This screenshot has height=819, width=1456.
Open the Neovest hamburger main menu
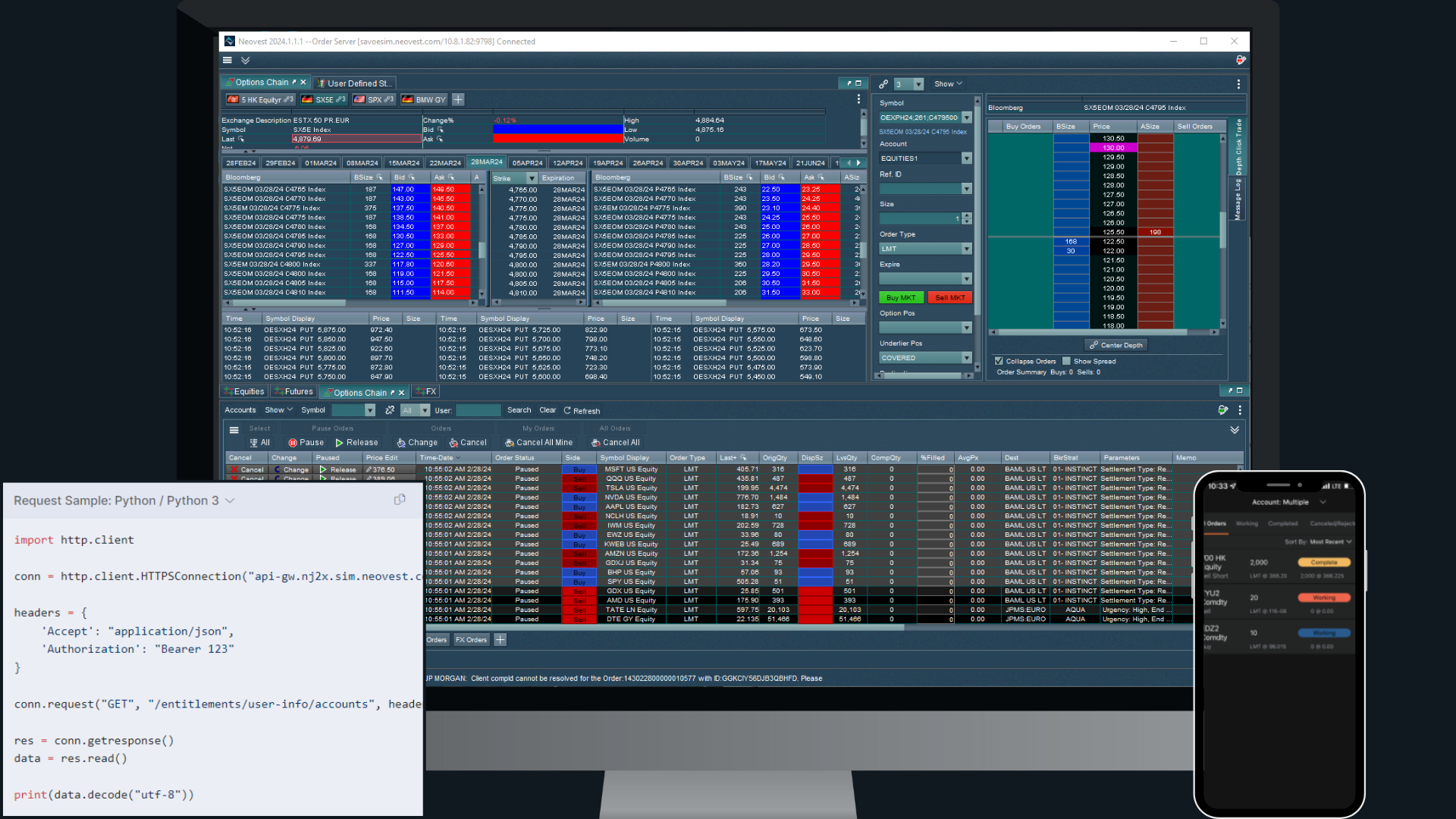click(x=227, y=60)
